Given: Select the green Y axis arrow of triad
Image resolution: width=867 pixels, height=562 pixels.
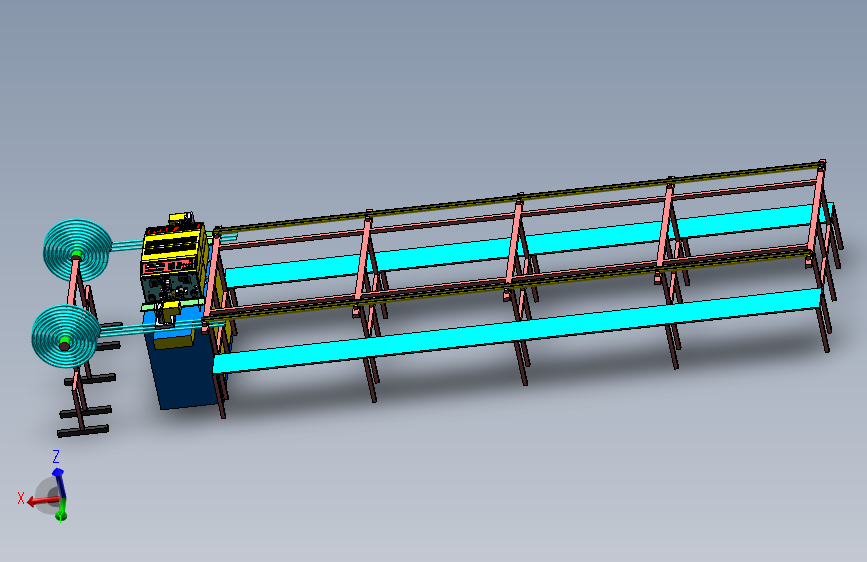Looking at the screenshot, I should [61, 509].
